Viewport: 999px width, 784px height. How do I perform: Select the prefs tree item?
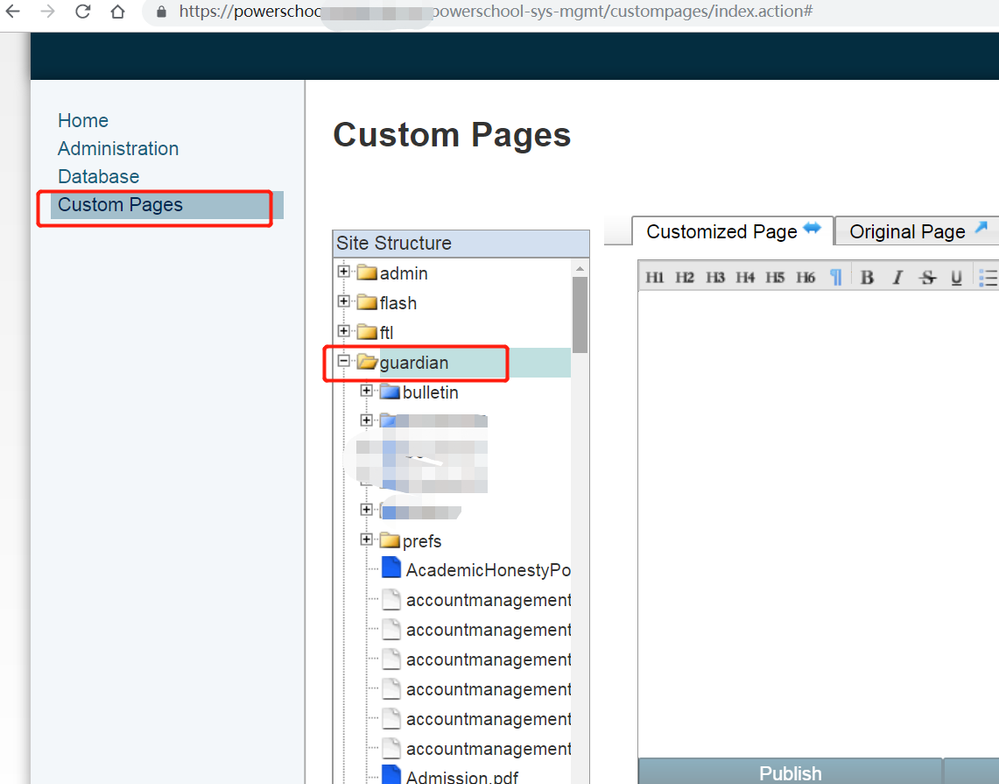click(422, 541)
